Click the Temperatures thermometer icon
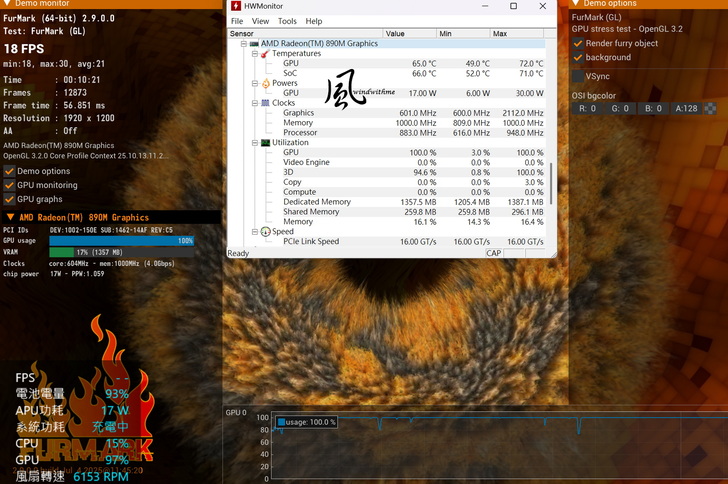This screenshot has height=484, width=728. pos(265,54)
